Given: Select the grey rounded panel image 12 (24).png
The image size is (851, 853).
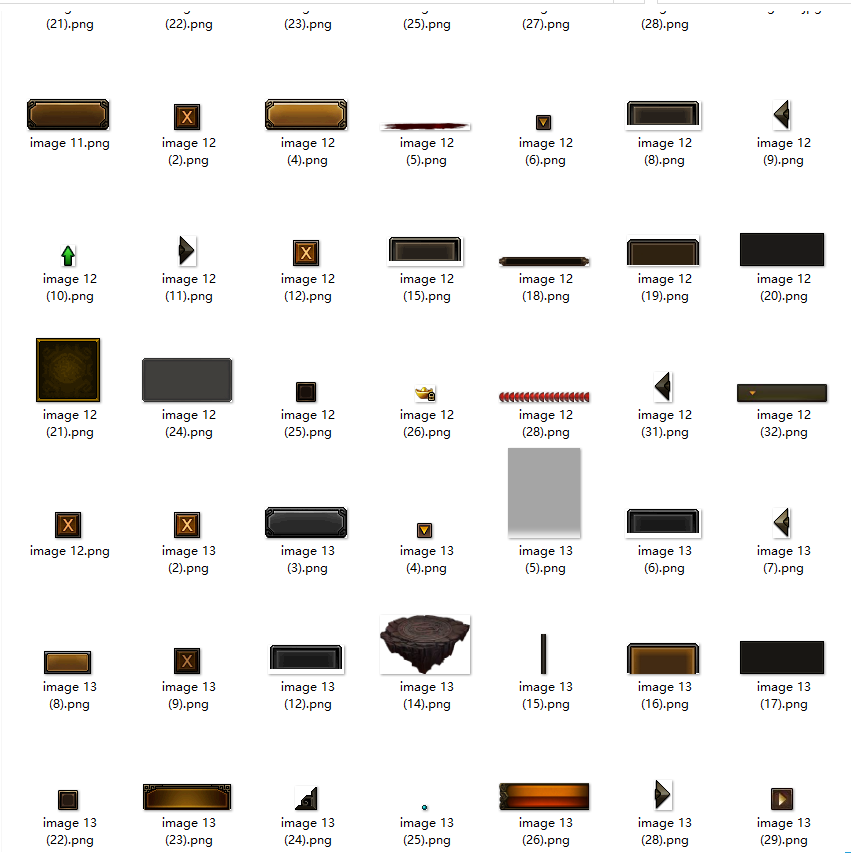Looking at the screenshot, I should click(x=187, y=380).
